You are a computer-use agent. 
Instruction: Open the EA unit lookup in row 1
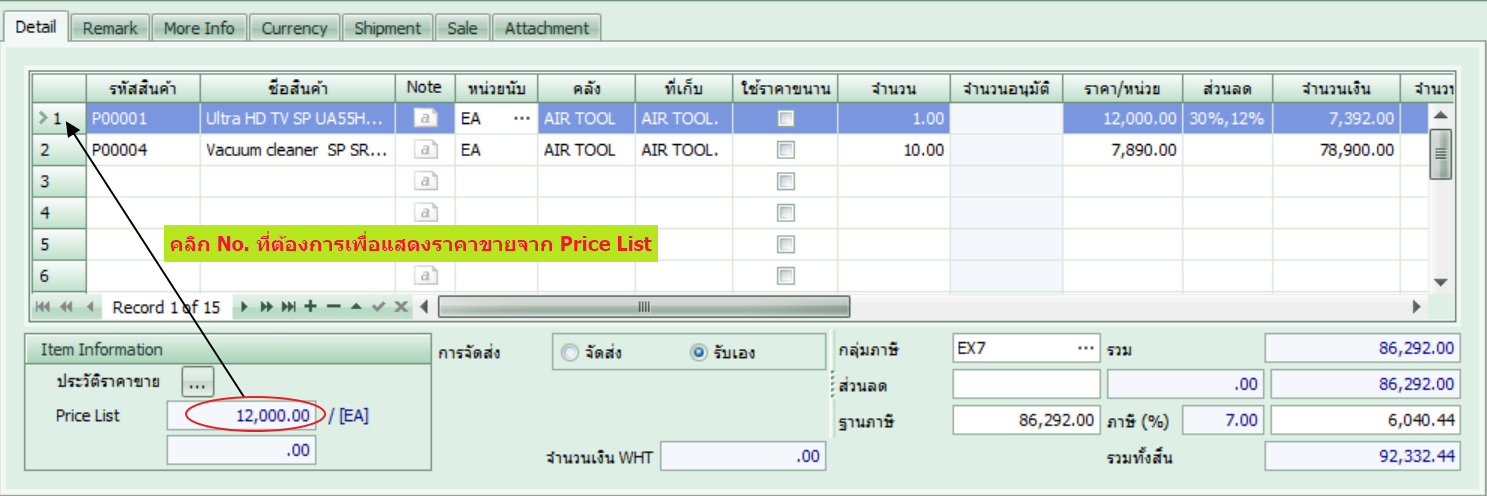(521, 119)
